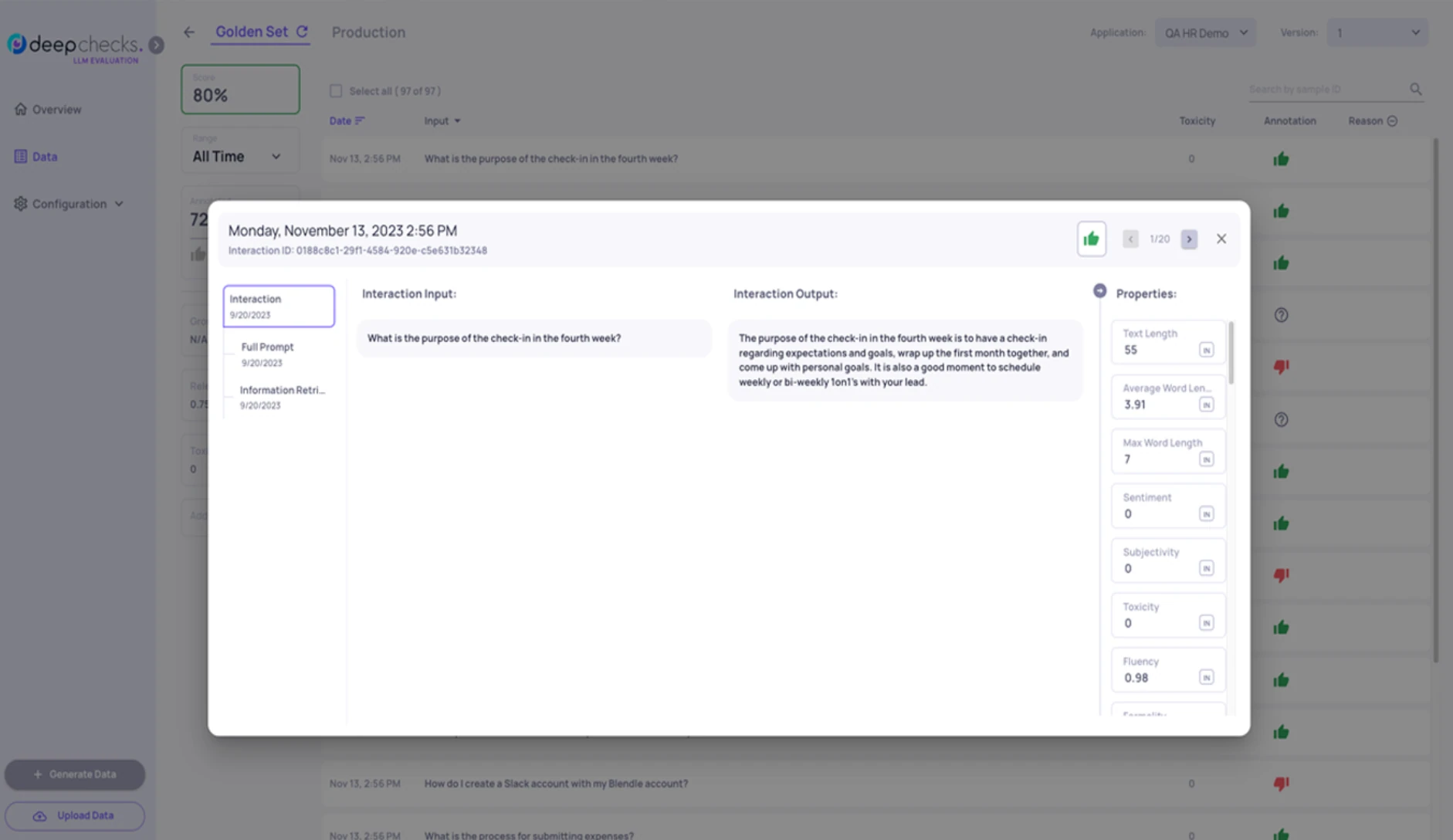Open the All Time range dropdown

pyautogui.click(x=240, y=151)
